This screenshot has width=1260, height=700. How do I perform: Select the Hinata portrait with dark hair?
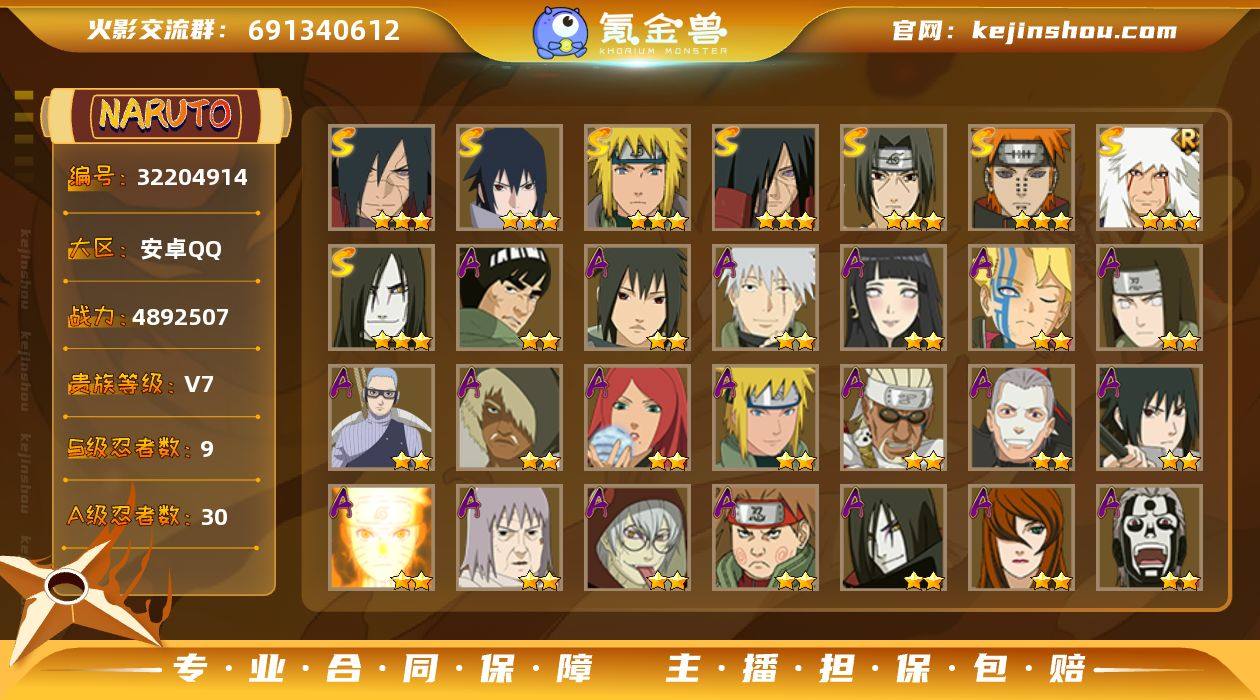[x=894, y=298]
